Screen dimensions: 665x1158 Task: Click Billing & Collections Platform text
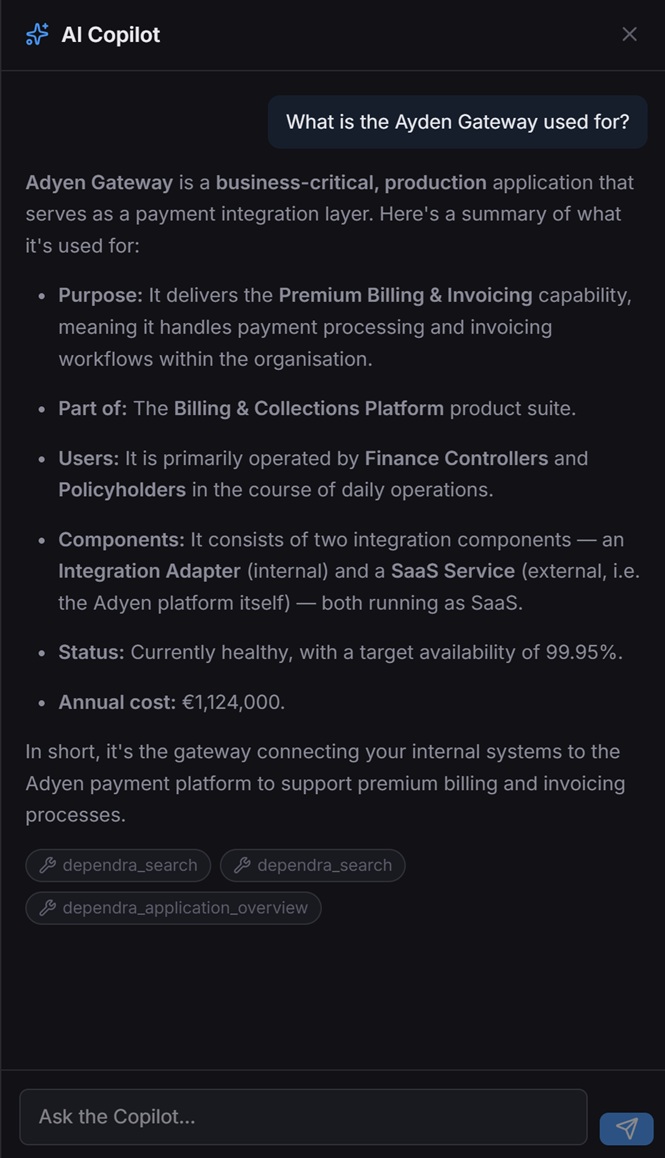309,408
